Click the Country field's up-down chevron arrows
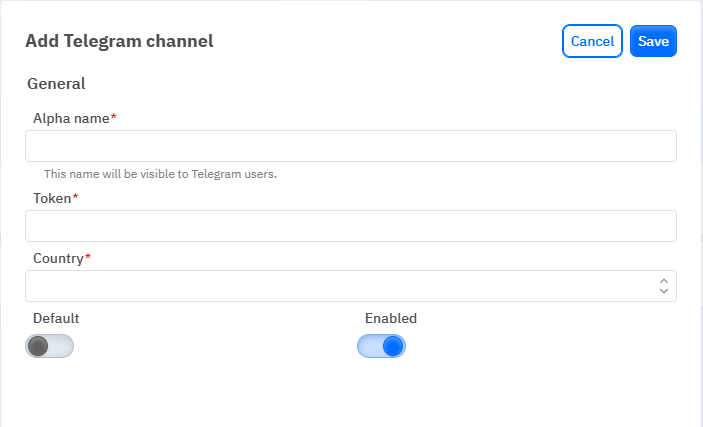703x427 pixels. coord(663,286)
